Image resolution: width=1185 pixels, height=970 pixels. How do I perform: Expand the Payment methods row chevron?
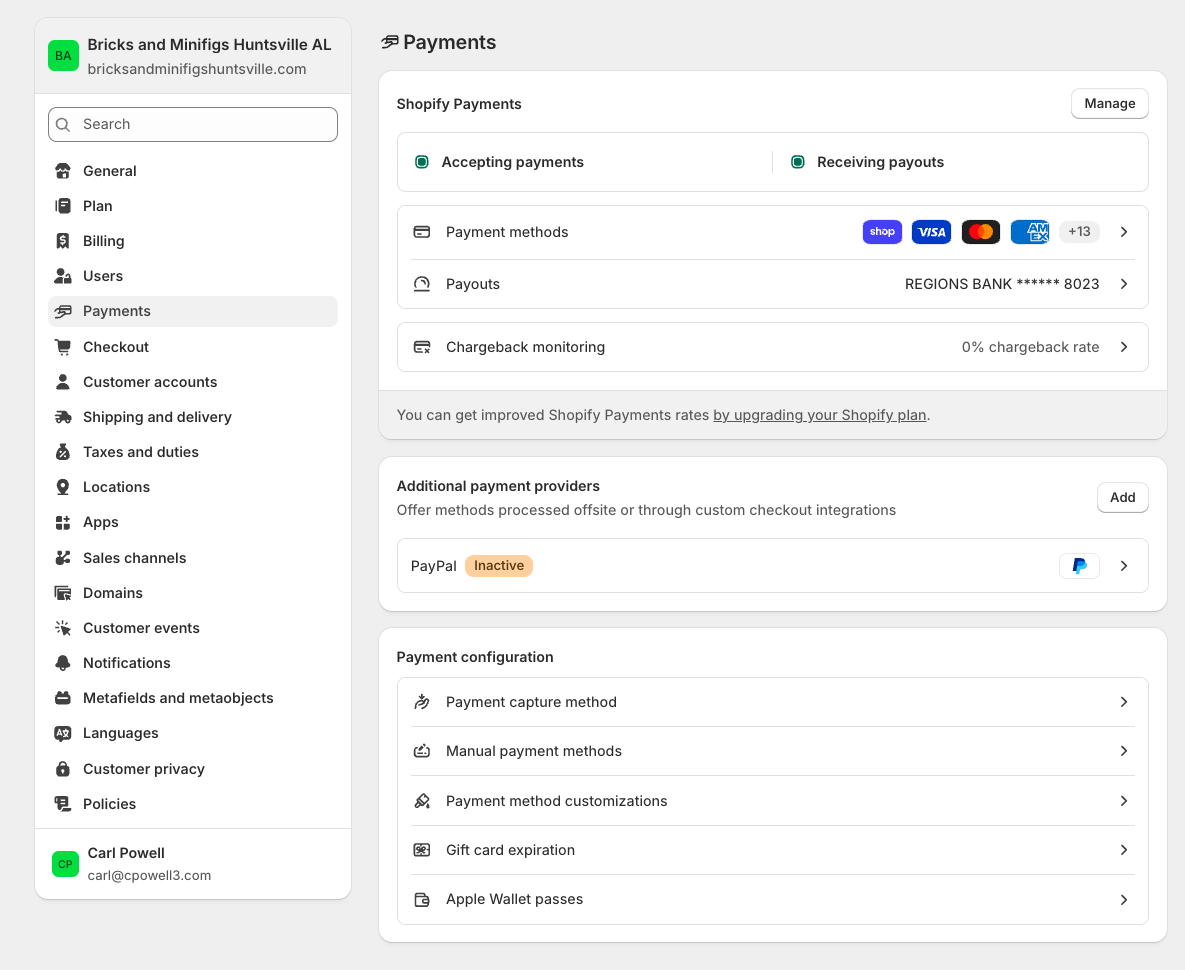click(x=1124, y=232)
